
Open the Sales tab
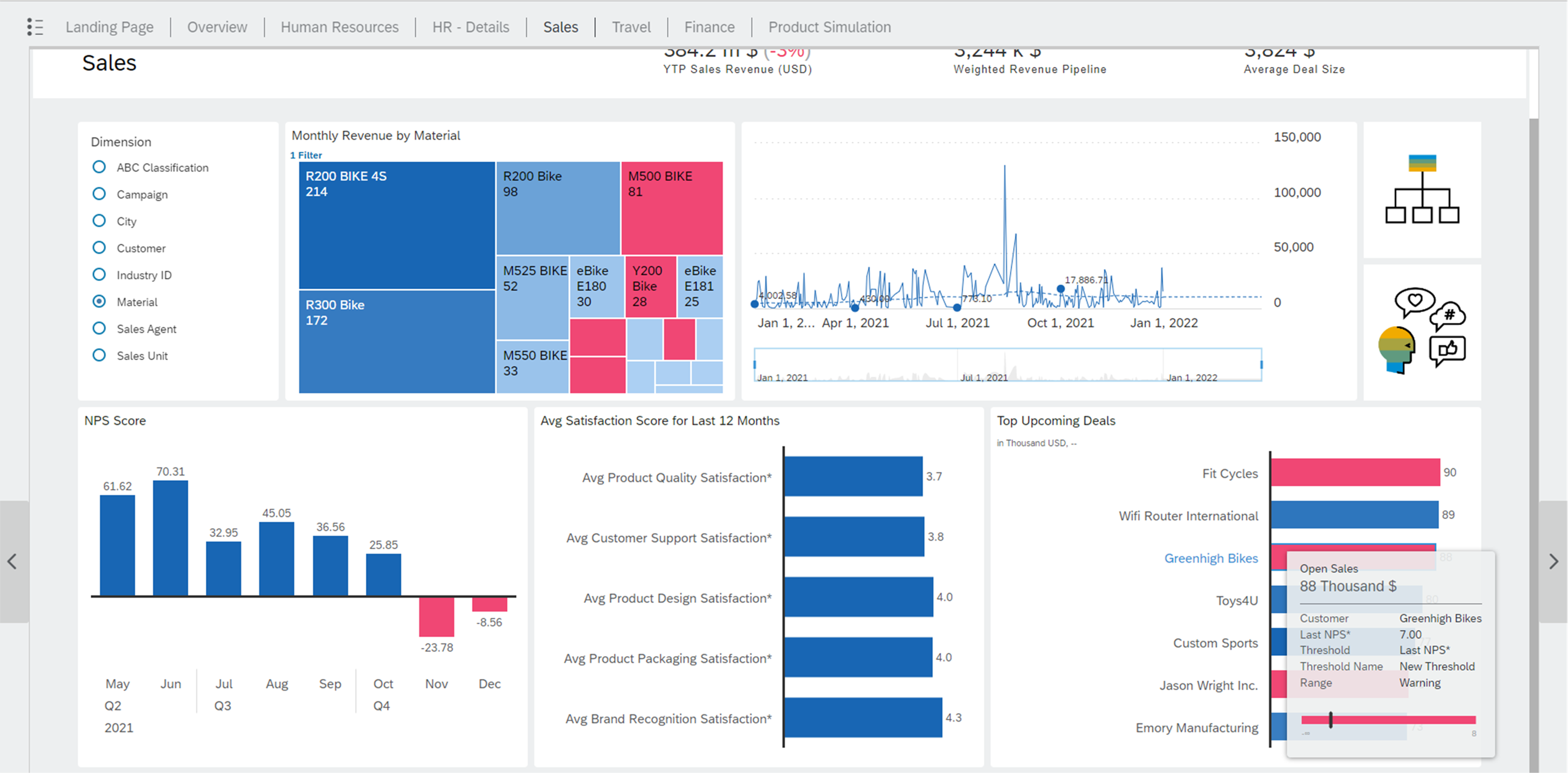tap(560, 27)
